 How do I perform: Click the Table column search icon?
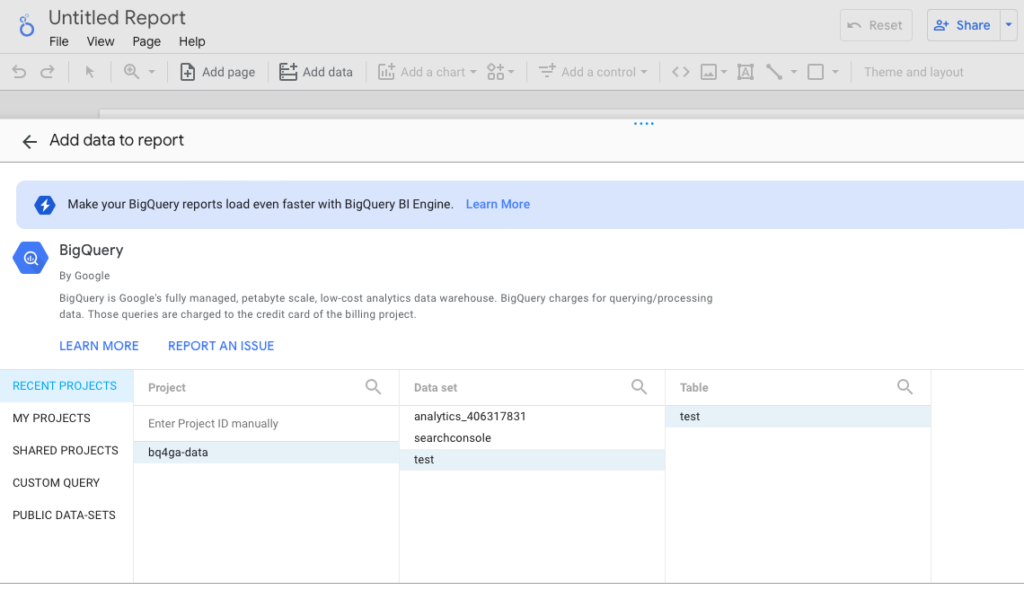(904, 387)
